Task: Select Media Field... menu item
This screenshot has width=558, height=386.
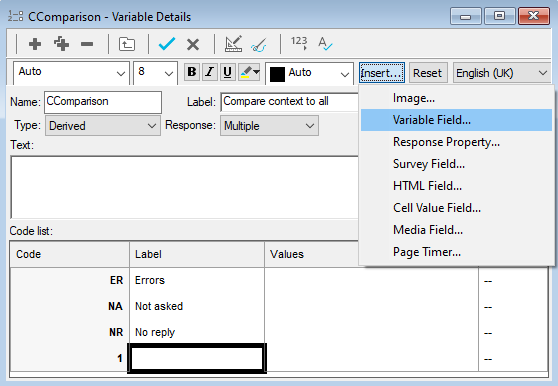Action: (457, 230)
